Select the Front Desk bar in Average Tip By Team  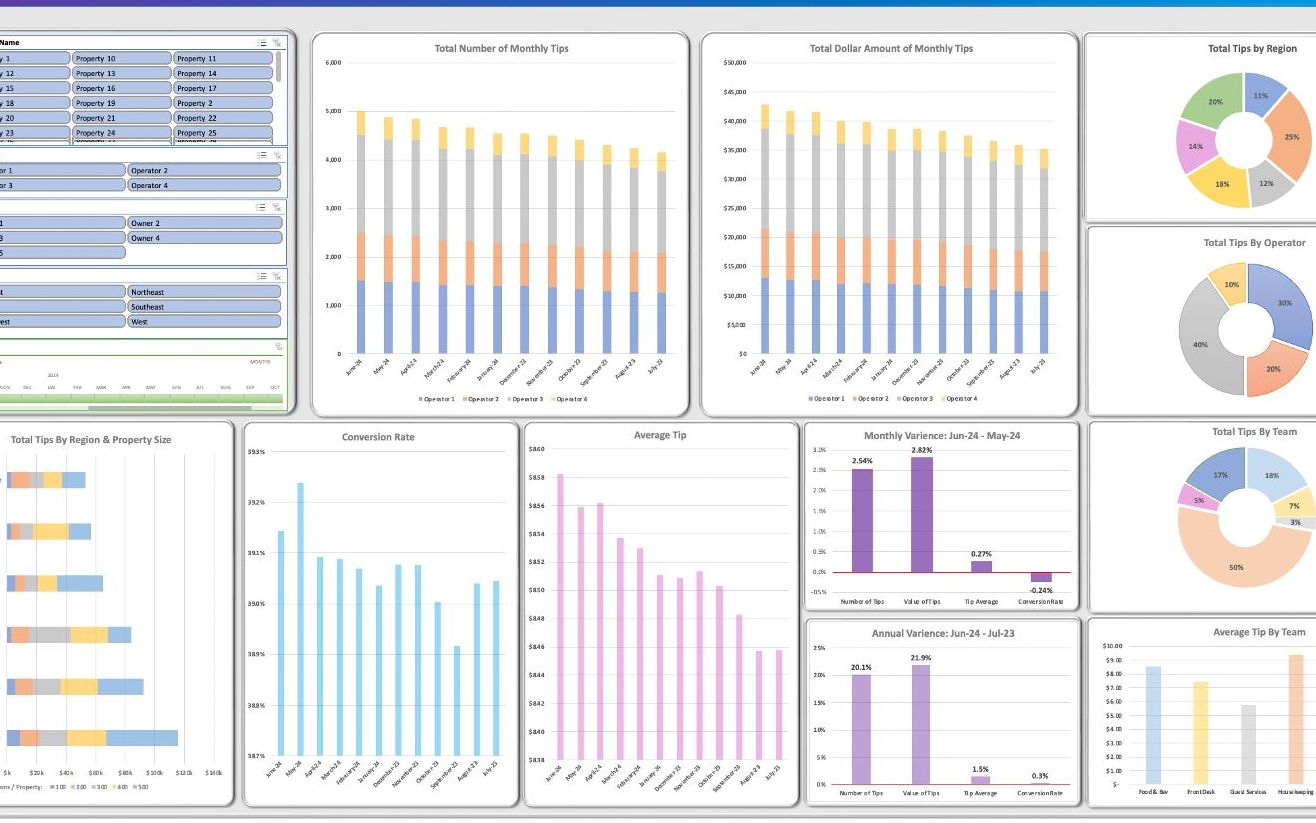(x=1200, y=733)
